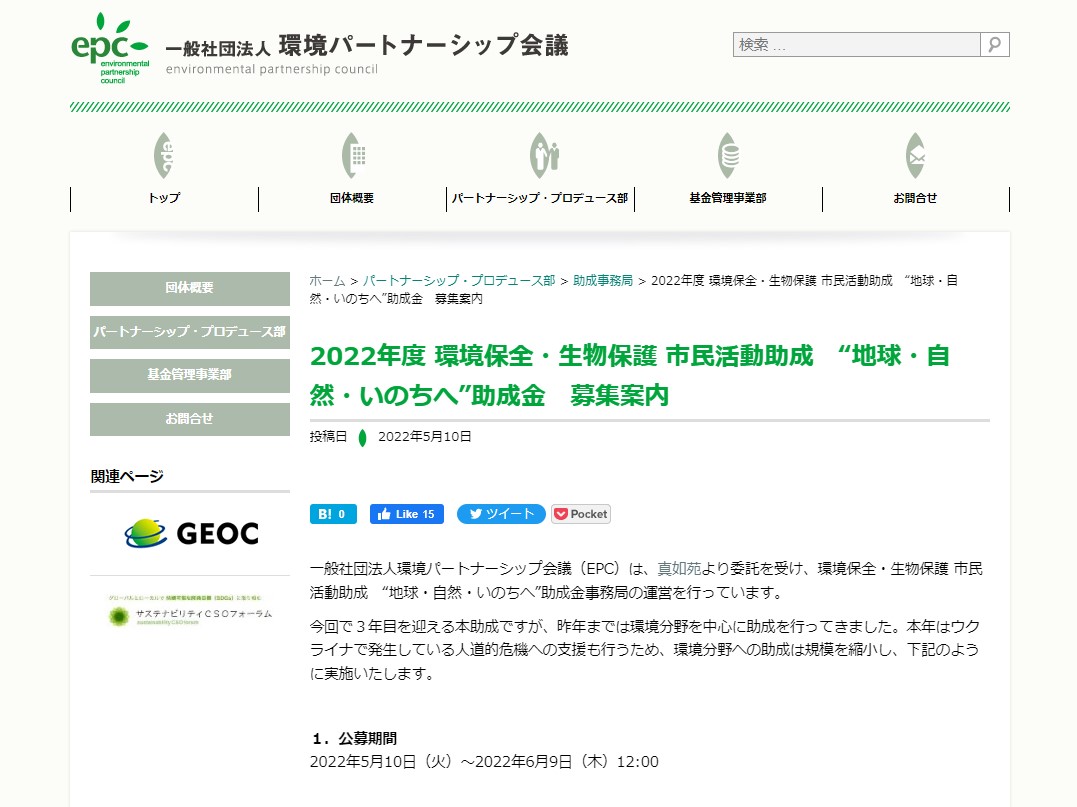Open トップ in the main navigation

164,198
